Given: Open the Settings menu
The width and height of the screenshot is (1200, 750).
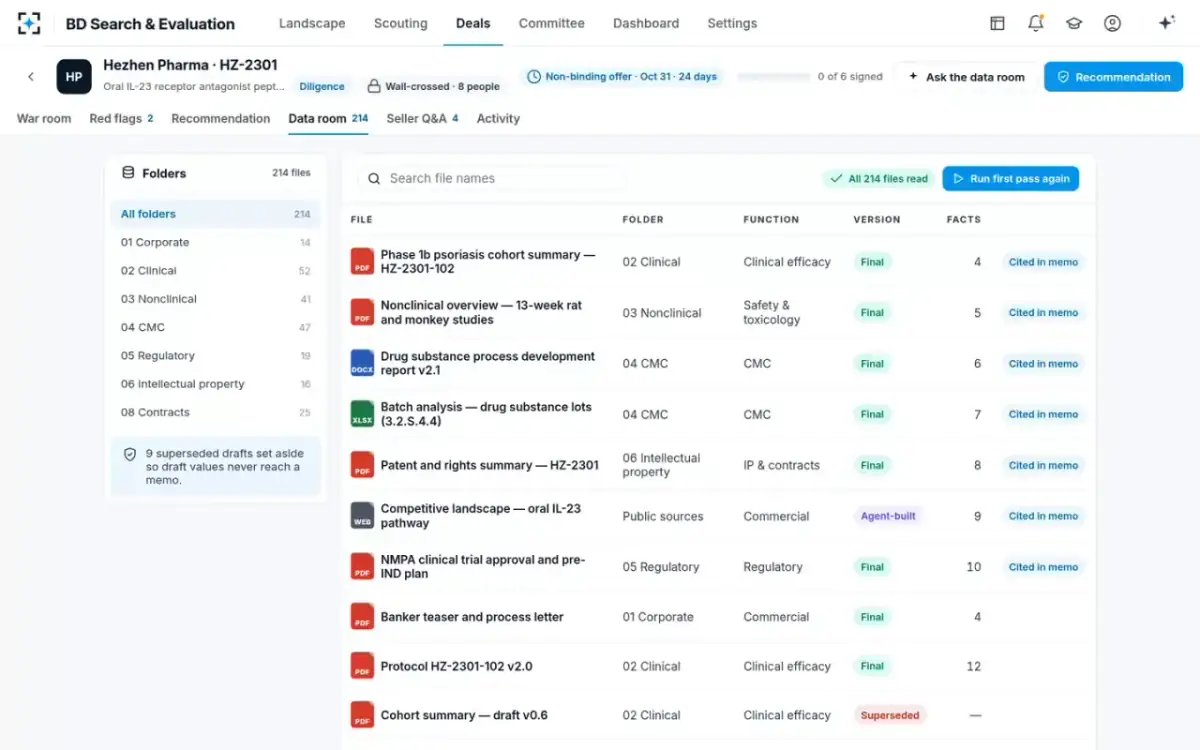Looking at the screenshot, I should click(x=732, y=23).
